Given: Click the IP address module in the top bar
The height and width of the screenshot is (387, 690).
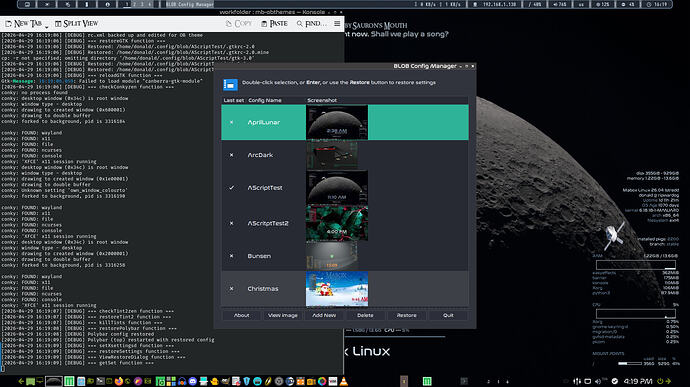Looking at the screenshot, I should tap(498, 4).
